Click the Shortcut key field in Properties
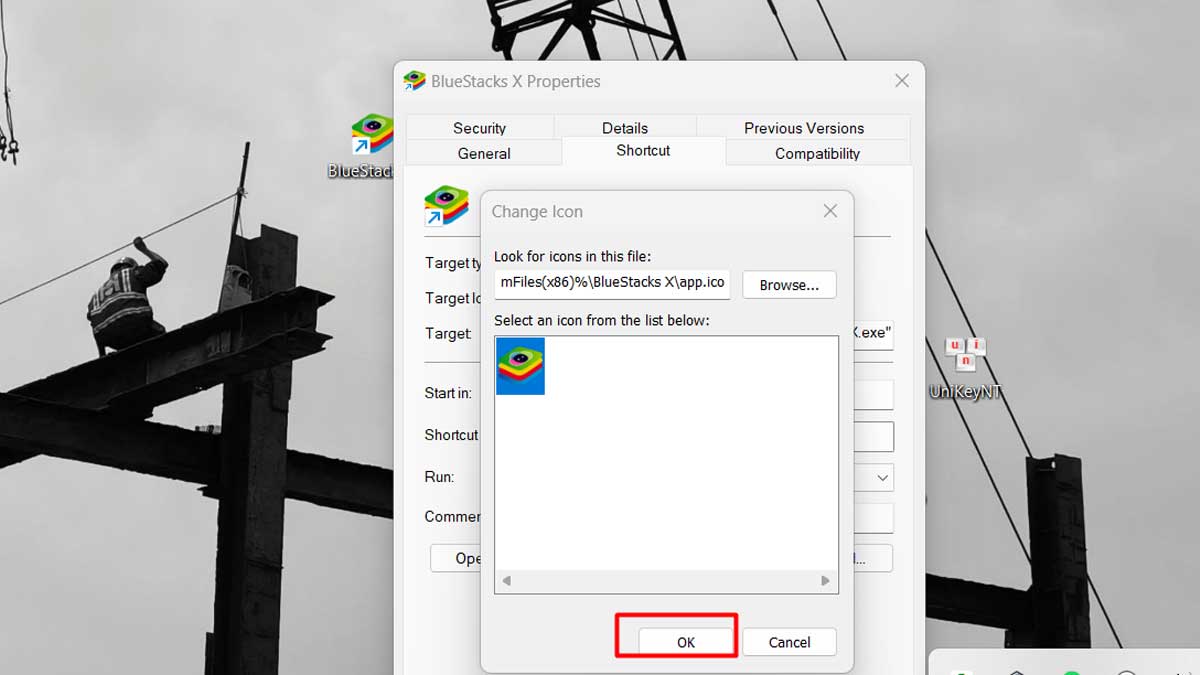 (873, 436)
